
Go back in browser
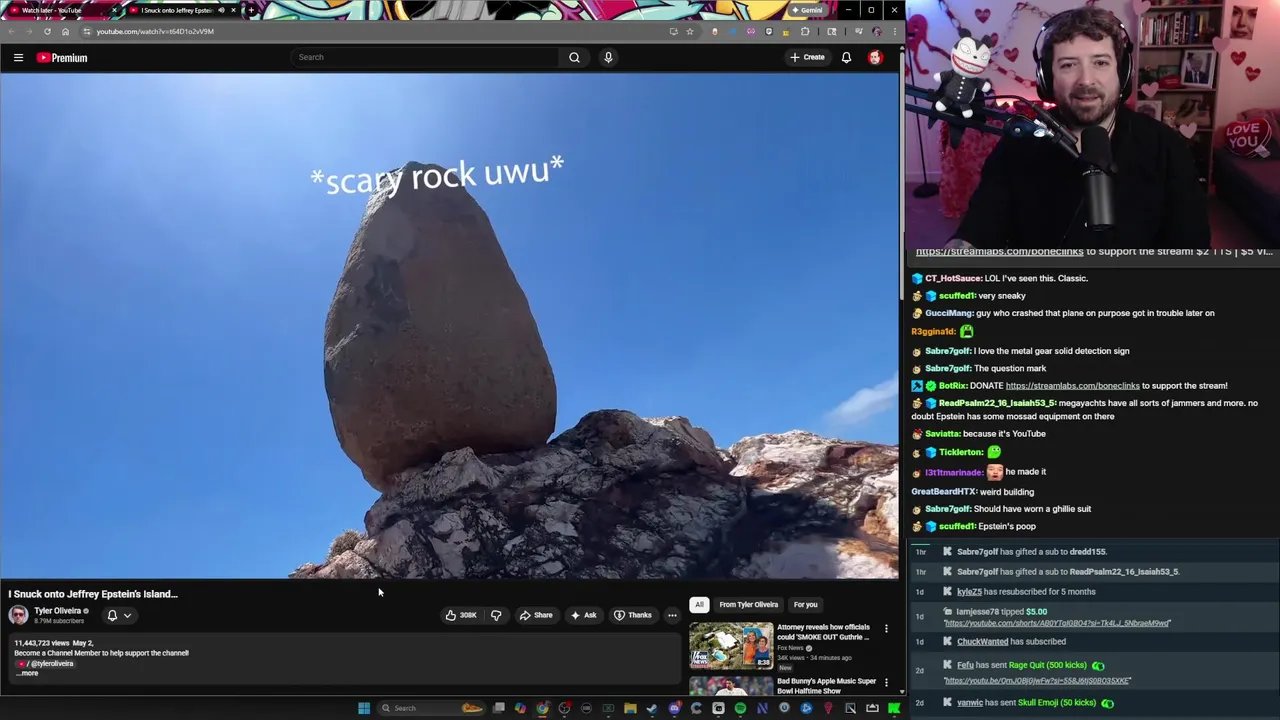[11, 31]
